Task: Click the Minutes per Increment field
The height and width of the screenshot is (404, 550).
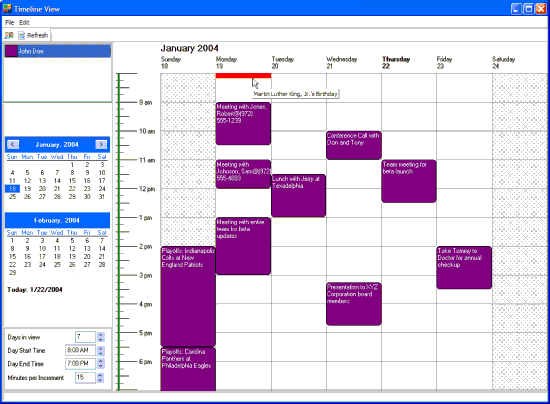Action: point(85,377)
